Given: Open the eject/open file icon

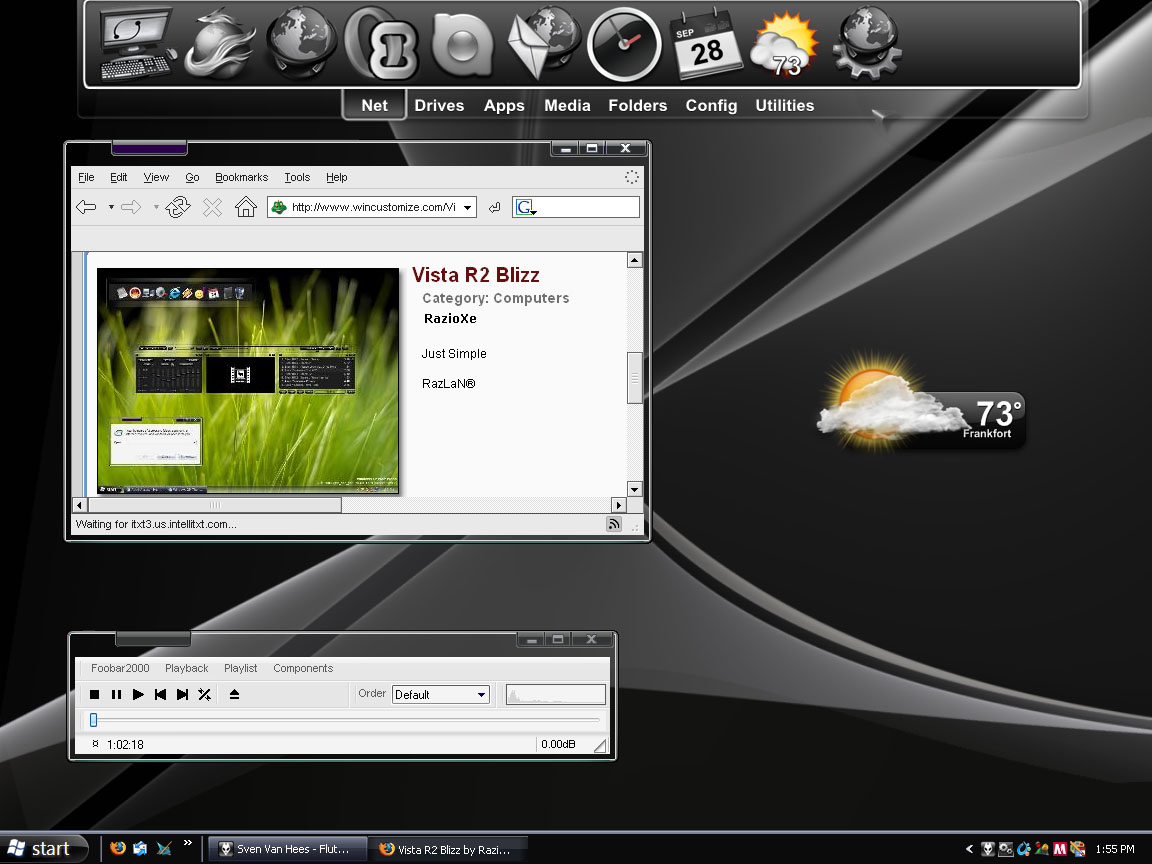Looking at the screenshot, I should pyautogui.click(x=234, y=694).
